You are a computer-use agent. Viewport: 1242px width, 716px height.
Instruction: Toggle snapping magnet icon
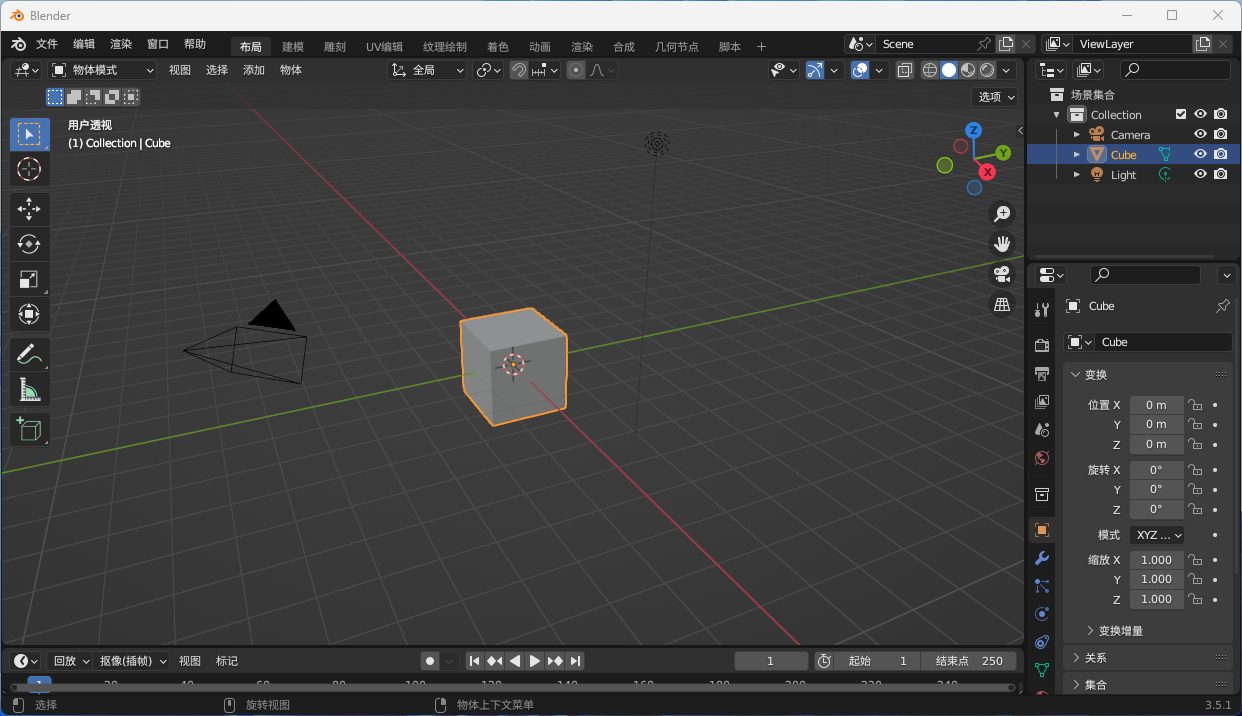coord(519,70)
